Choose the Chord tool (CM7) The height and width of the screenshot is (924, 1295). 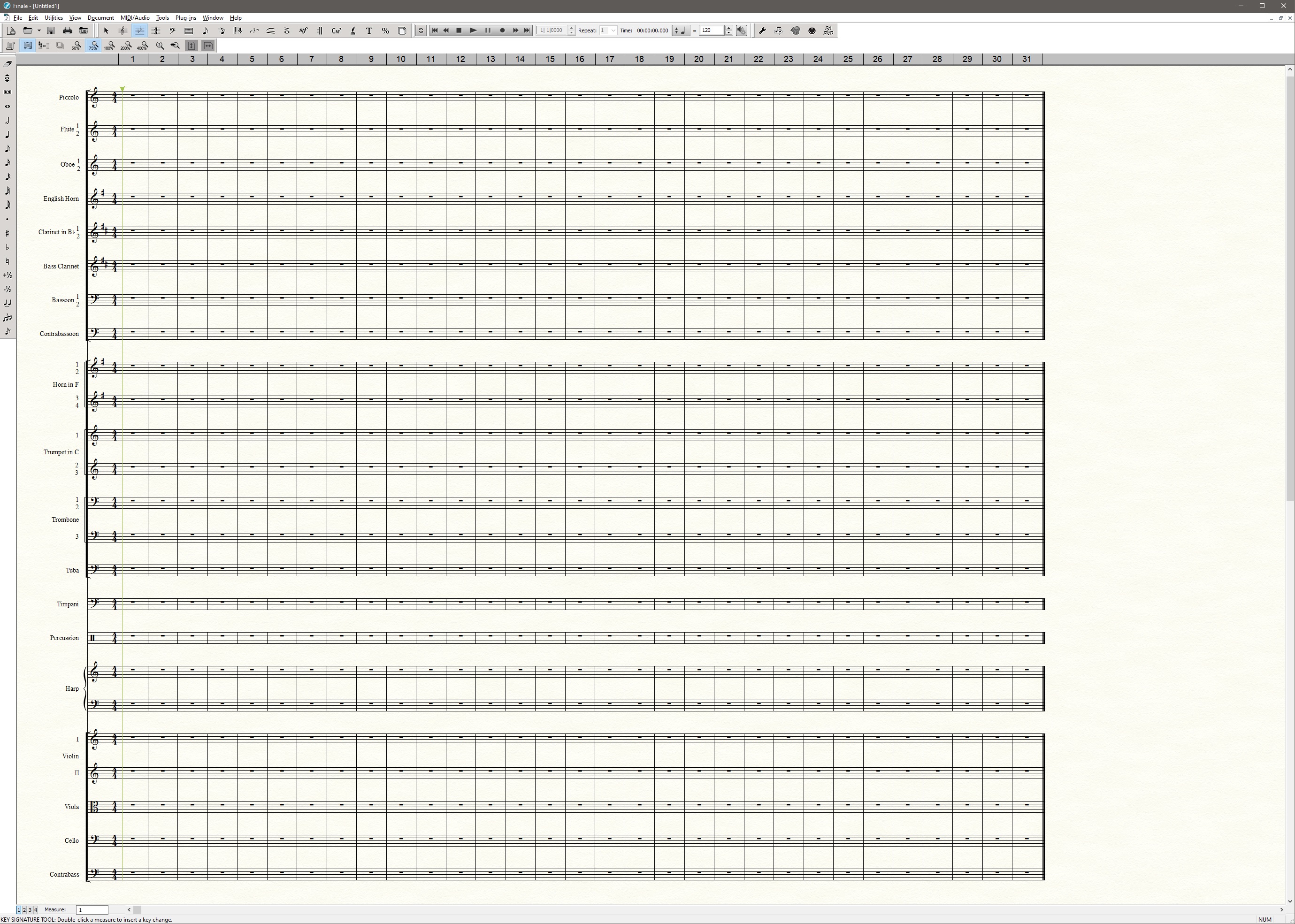coord(336,31)
